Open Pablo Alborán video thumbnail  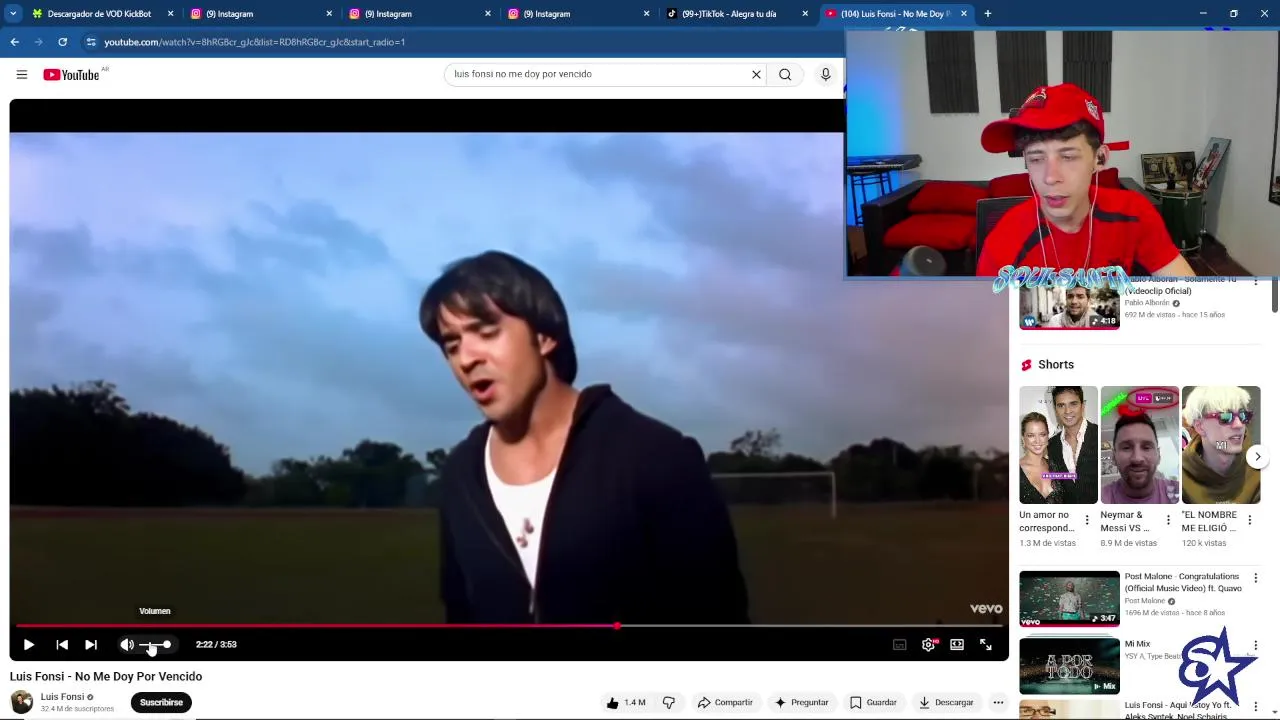tap(1069, 305)
